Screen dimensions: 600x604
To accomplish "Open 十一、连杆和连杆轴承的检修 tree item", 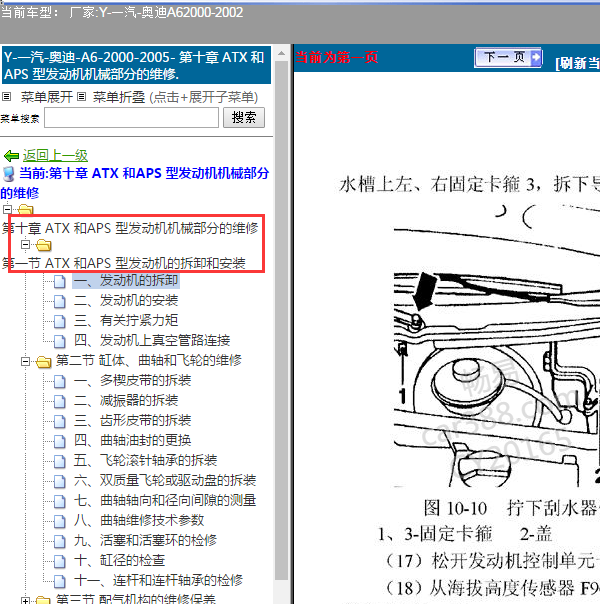I will (158, 581).
